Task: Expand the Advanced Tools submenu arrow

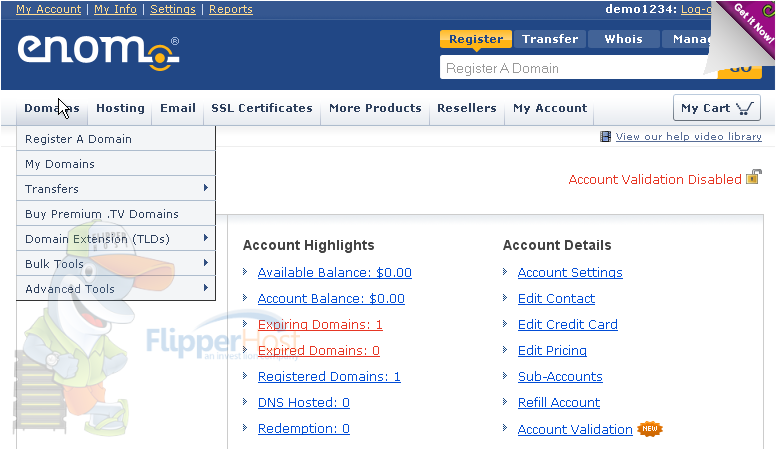Action: tap(206, 288)
